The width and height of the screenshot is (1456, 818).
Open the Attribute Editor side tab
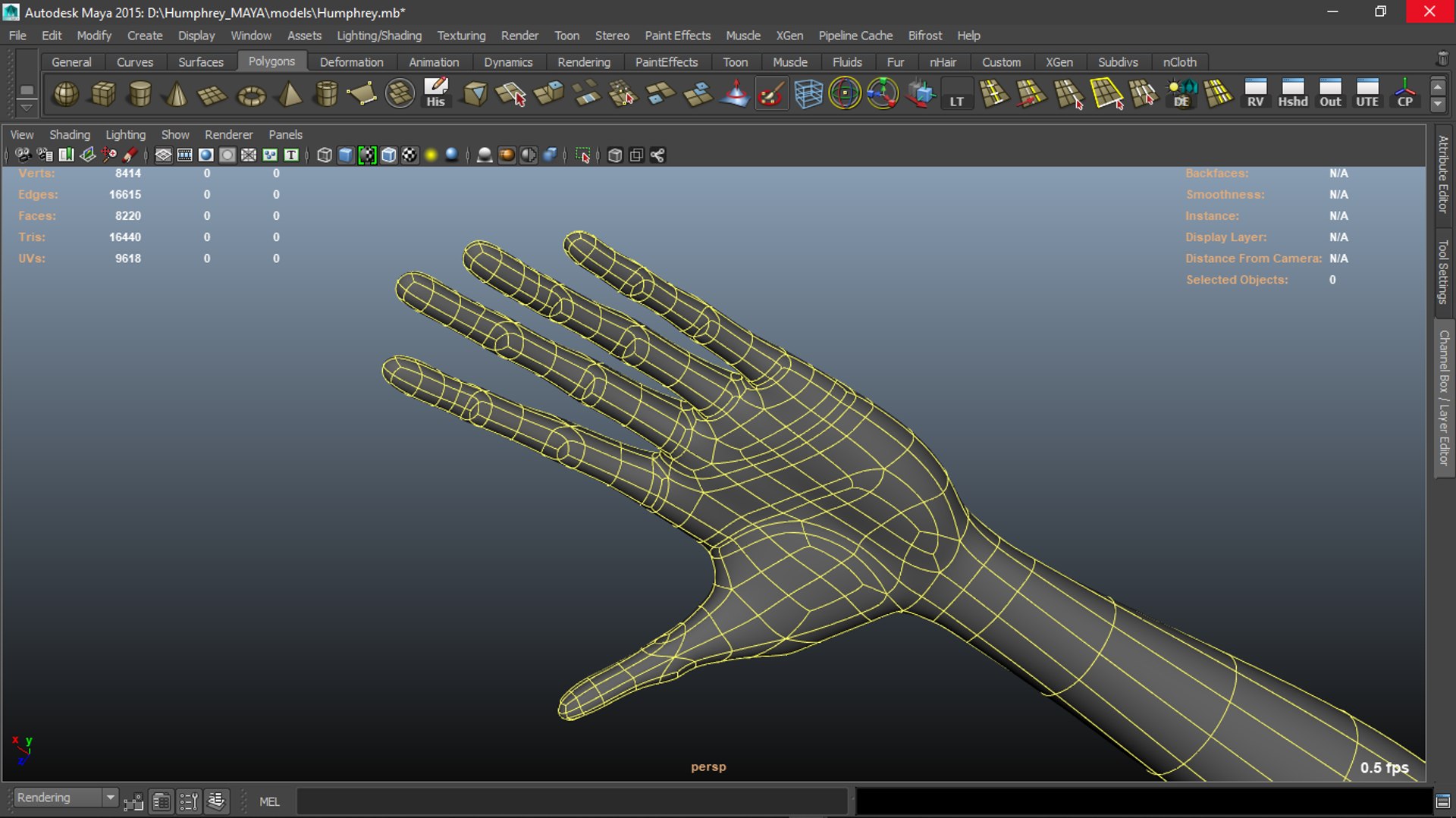[1443, 174]
